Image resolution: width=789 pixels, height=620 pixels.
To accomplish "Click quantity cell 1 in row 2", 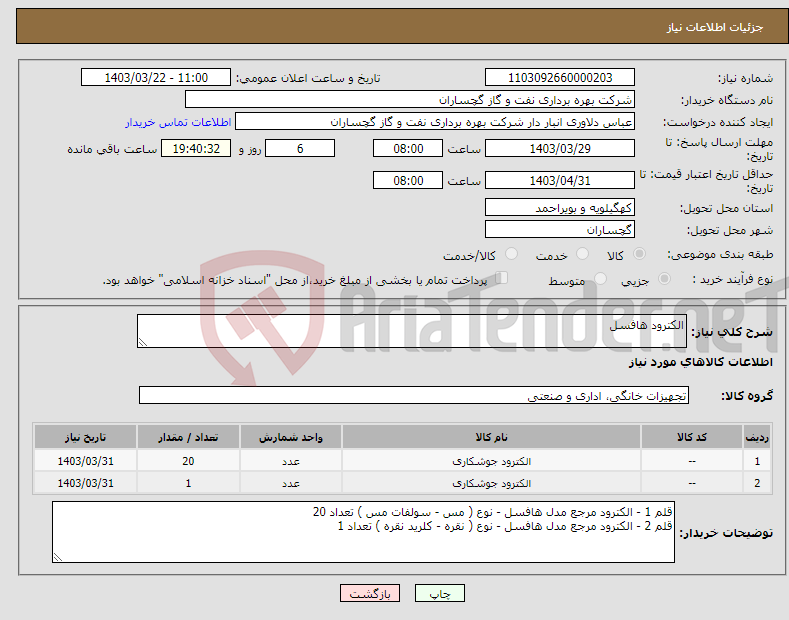I will click(188, 483).
